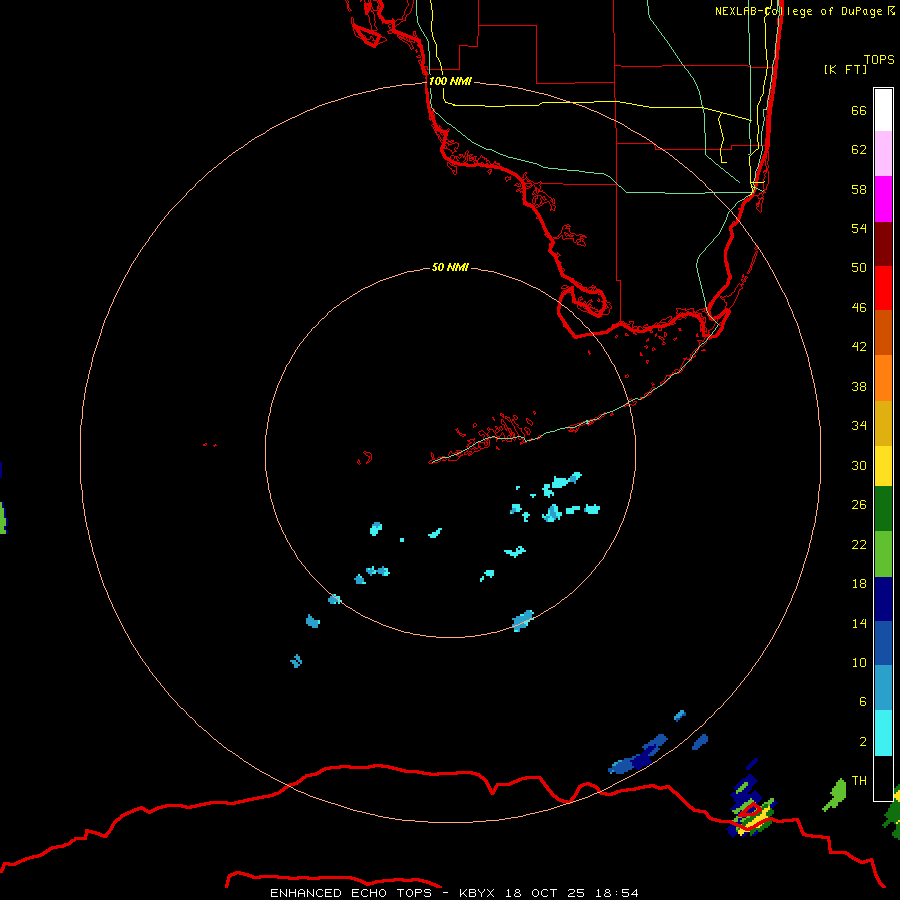This screenshot has width=900, height=900.
Task: Click the light green legend swatch
Action: click(883, 554)
